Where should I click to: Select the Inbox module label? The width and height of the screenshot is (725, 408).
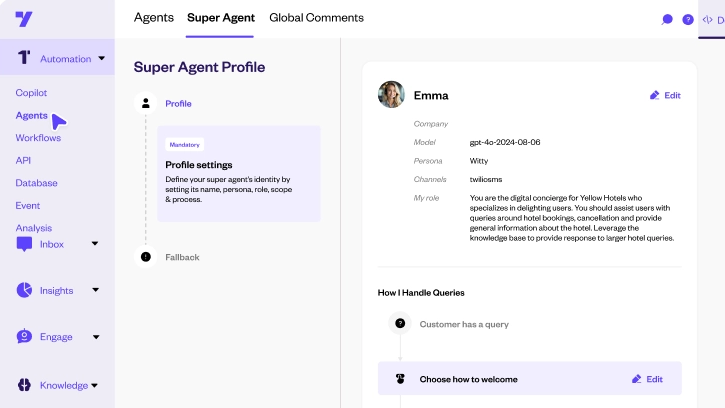tap(52, 244)
